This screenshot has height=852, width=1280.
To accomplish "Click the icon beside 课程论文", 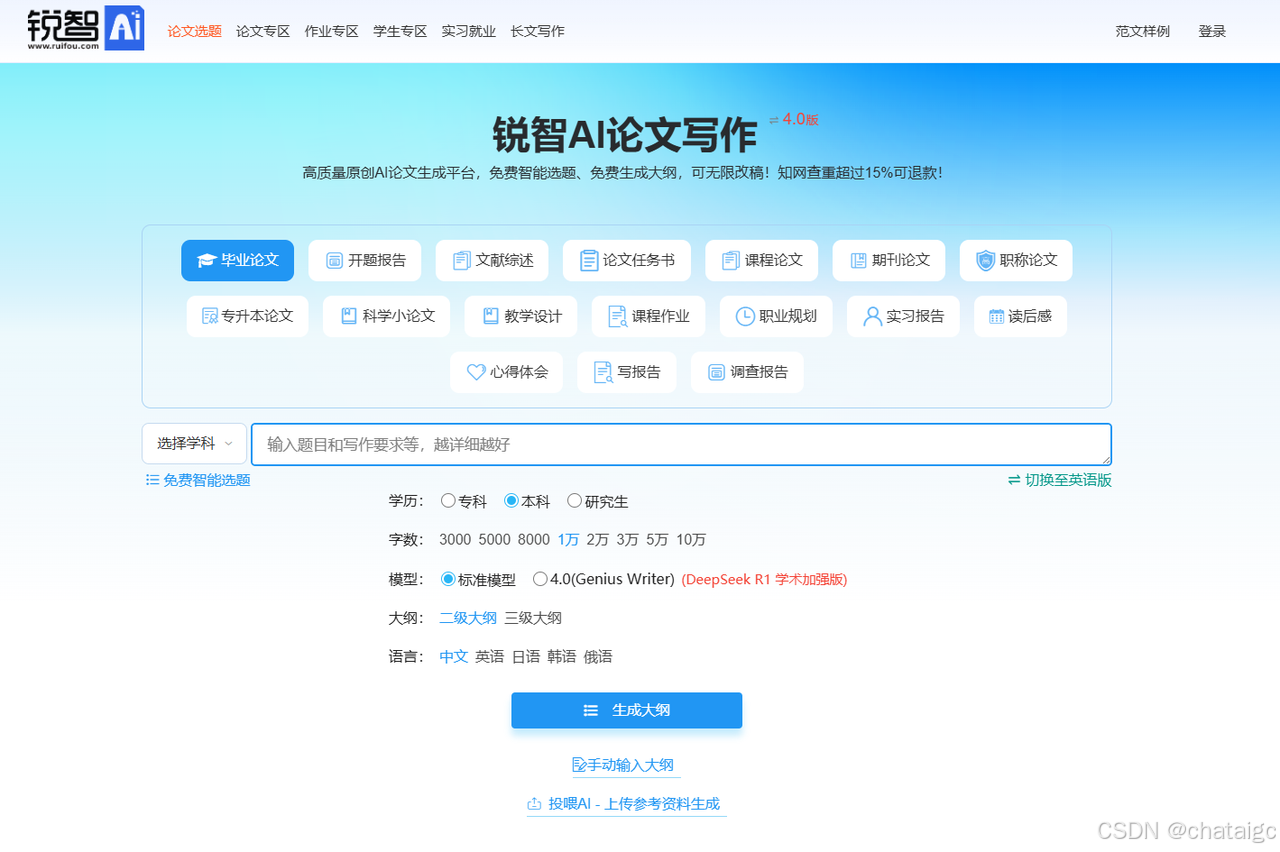I will click(731, 261).
